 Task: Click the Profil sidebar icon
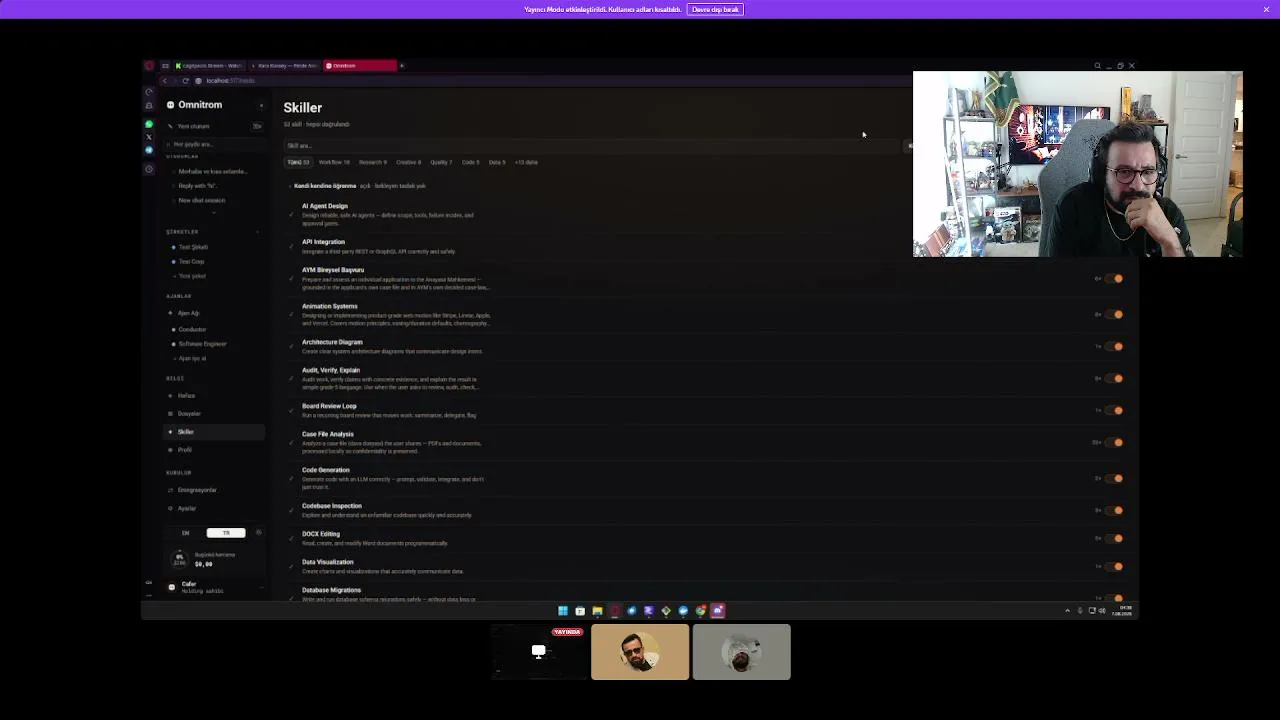tap(170, 450)
